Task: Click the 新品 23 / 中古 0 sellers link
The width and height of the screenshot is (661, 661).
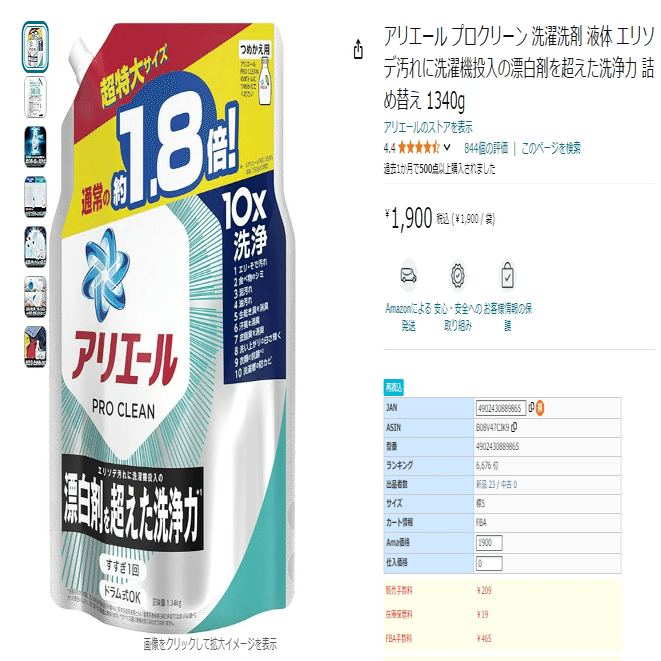Action: pos(496,484)
